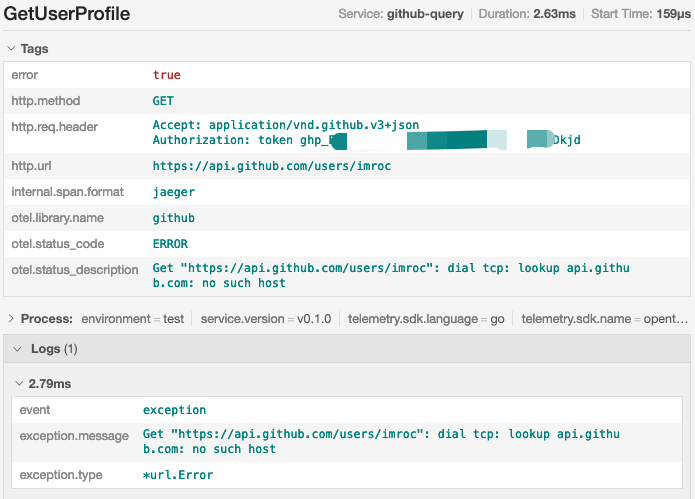Collapse the Tags section chevron

(x=11, y=49)
